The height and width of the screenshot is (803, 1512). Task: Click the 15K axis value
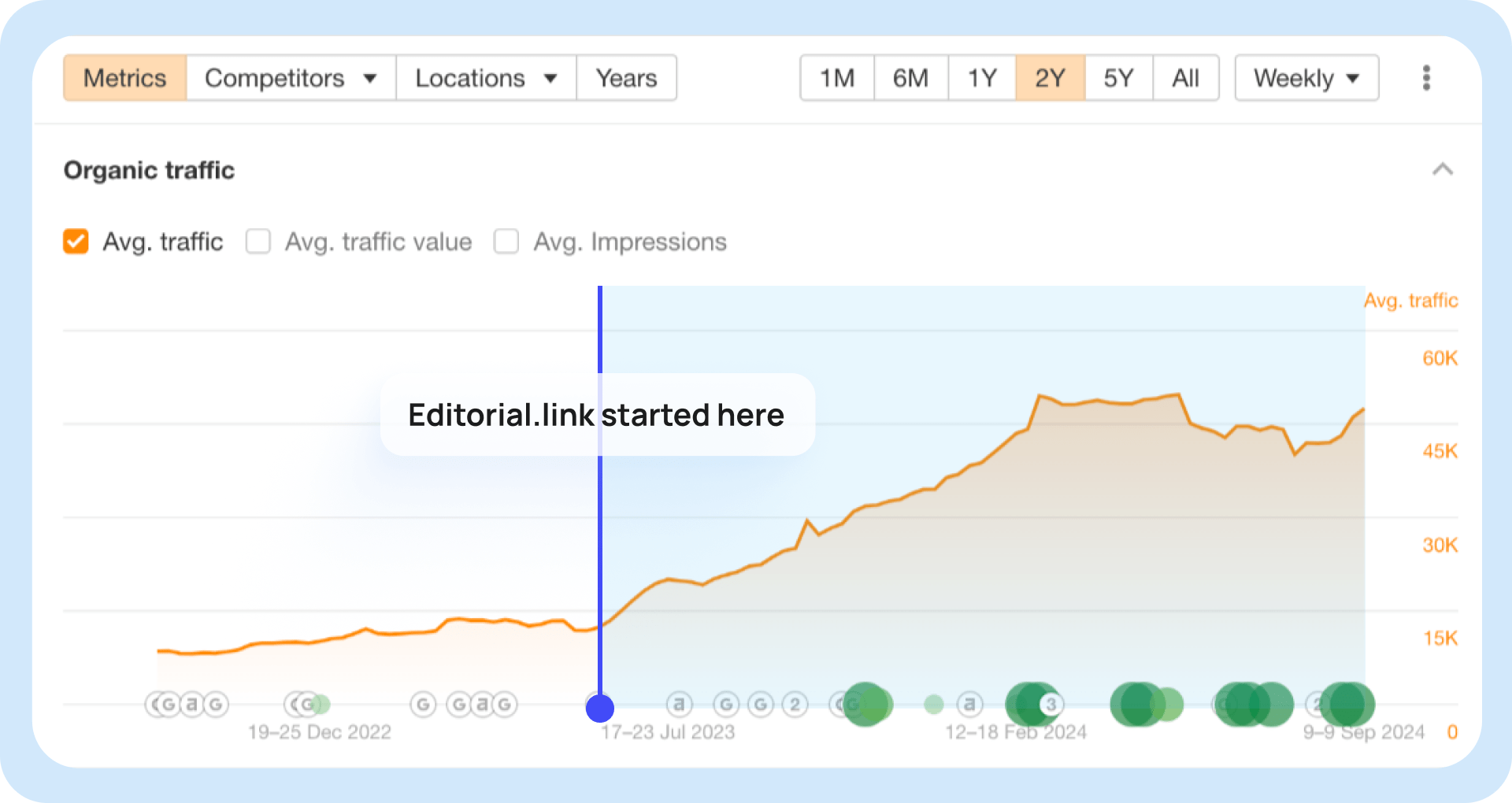tap(1440, 638)
